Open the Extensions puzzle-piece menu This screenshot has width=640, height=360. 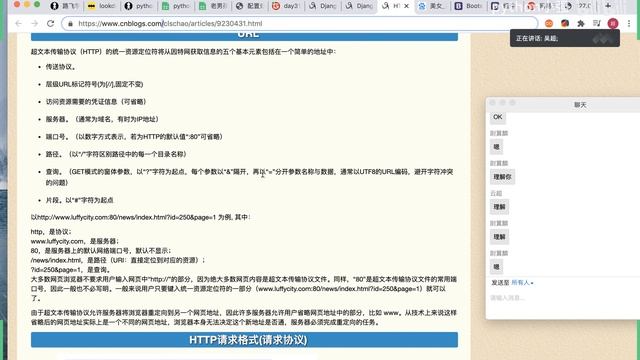click(581, 24)
